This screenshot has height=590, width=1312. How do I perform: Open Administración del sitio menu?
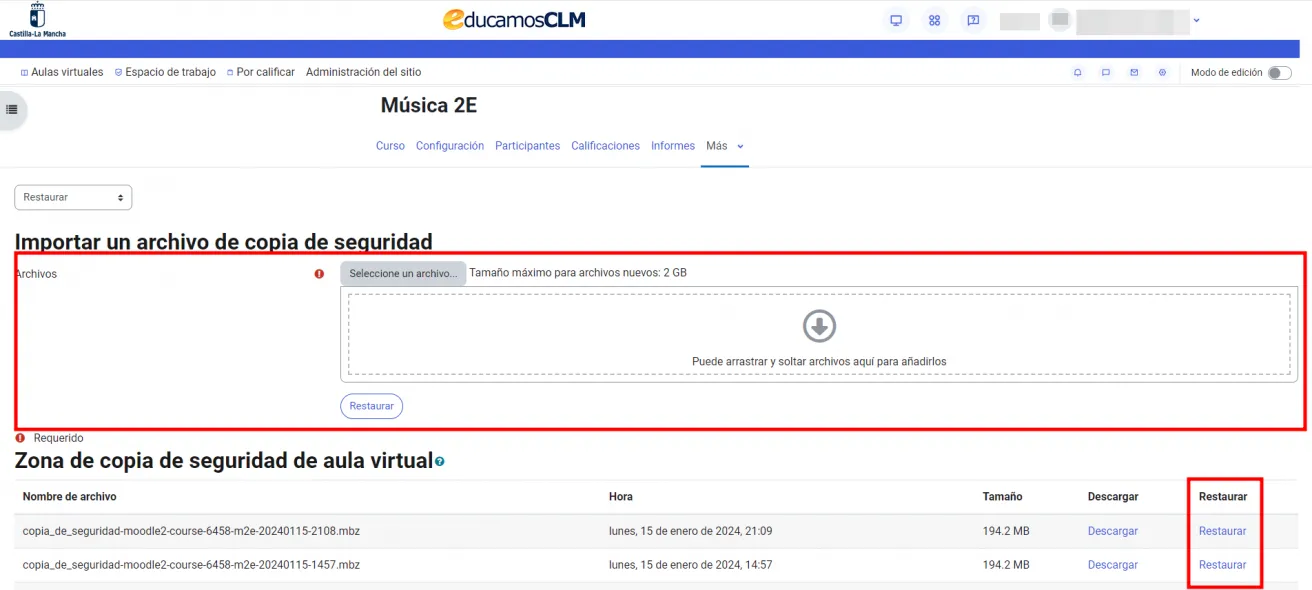[x=364, y=71]
